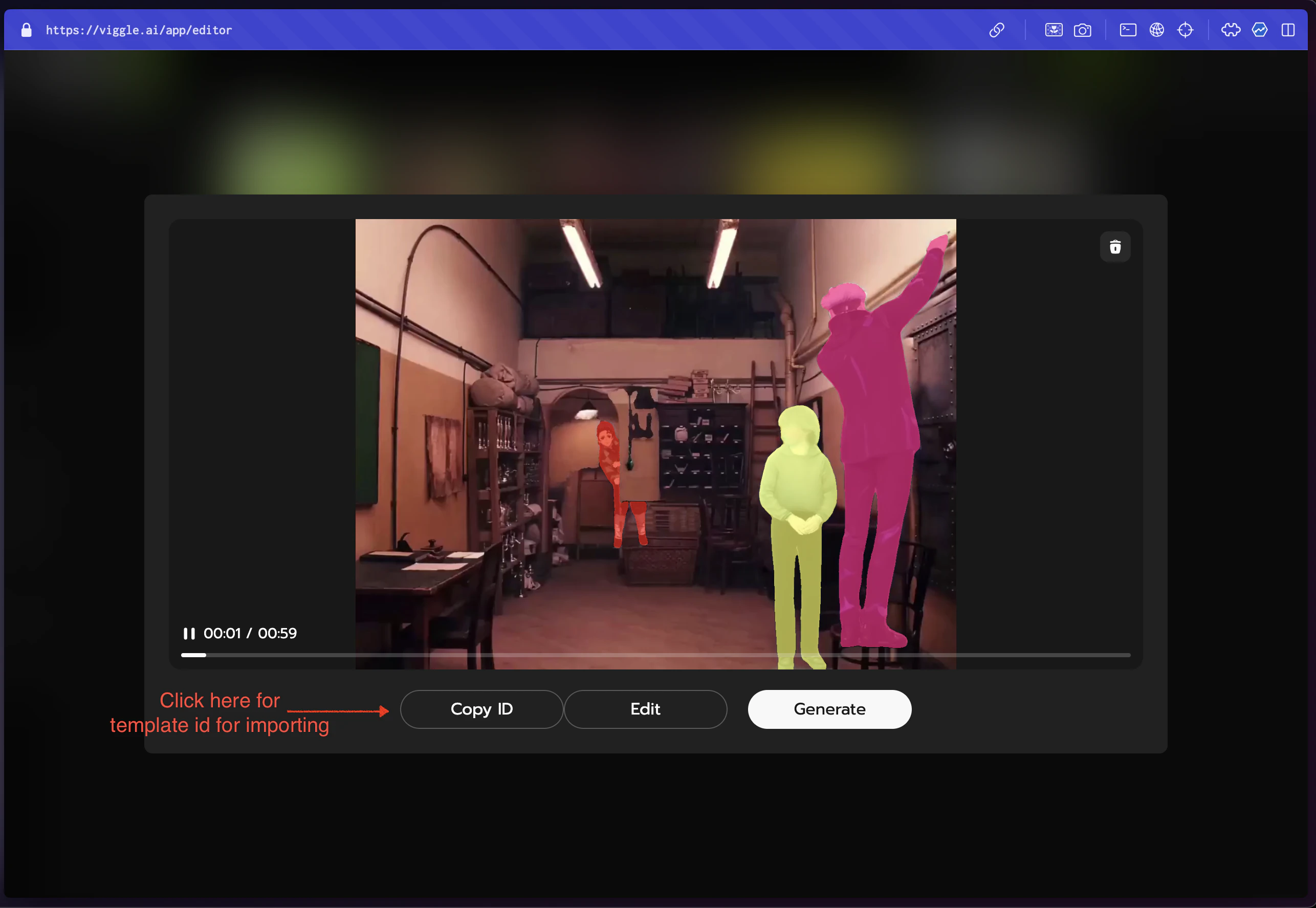
Task: Click the viggle.ai address bar
Action: (x=139, y=30)
